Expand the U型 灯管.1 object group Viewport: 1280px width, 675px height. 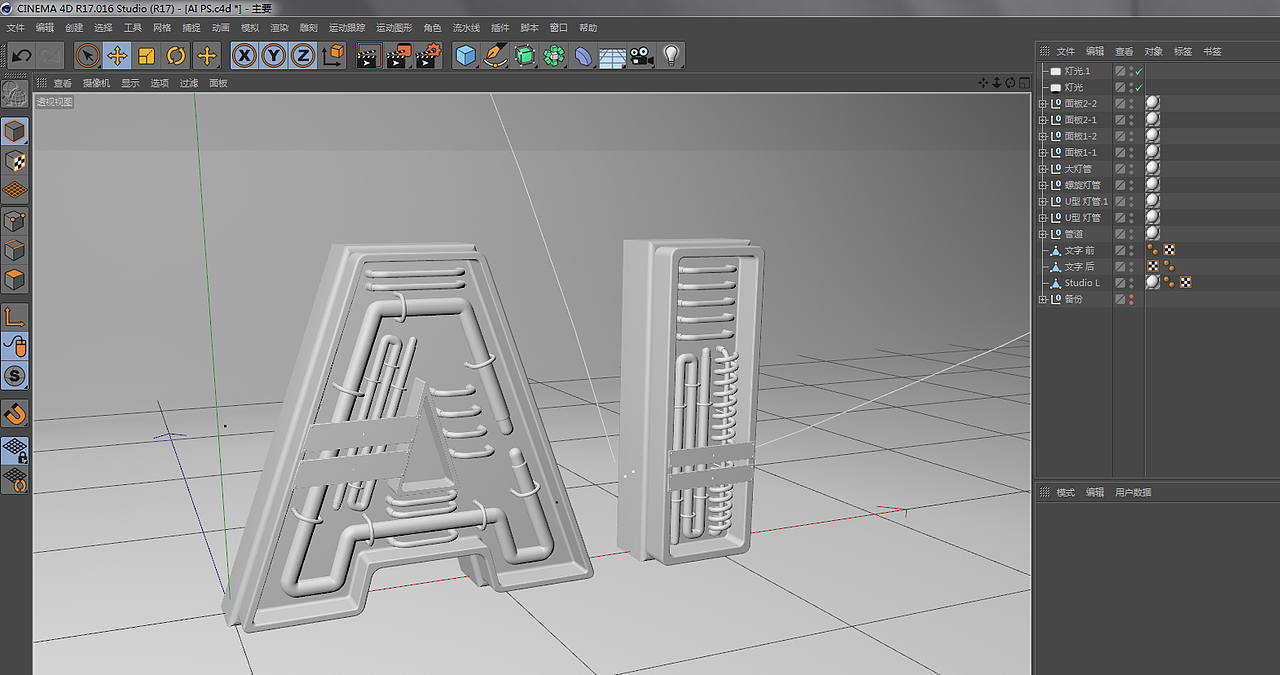tap(1043, 201)
